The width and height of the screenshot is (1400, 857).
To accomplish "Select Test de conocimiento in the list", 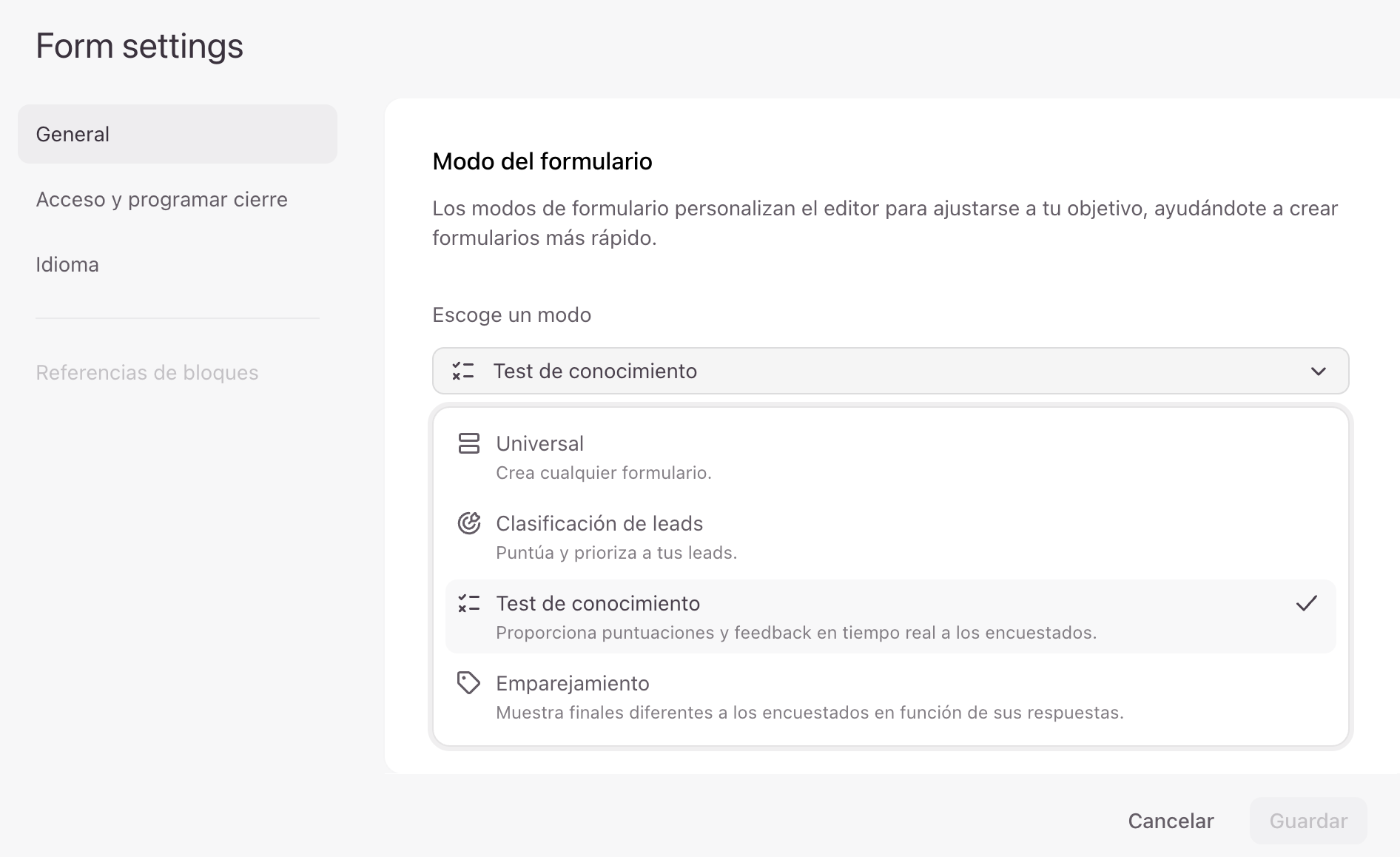I will pyautogui.click(x=890, y=616).
